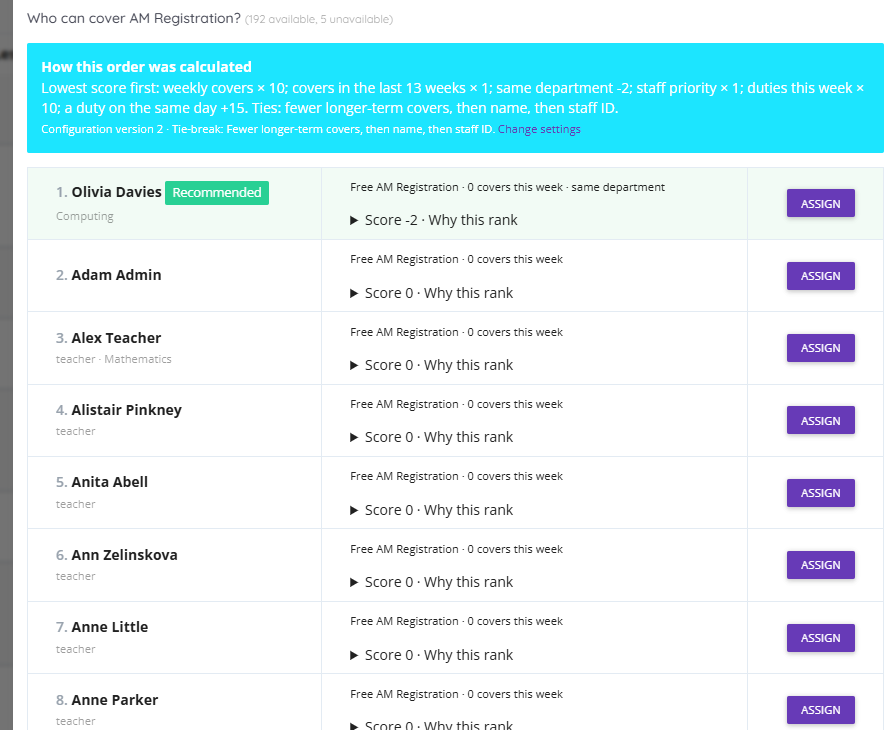Click the 'Configuration version 2' text
This screenshot has width=894, height=730.
pos(102,129)
